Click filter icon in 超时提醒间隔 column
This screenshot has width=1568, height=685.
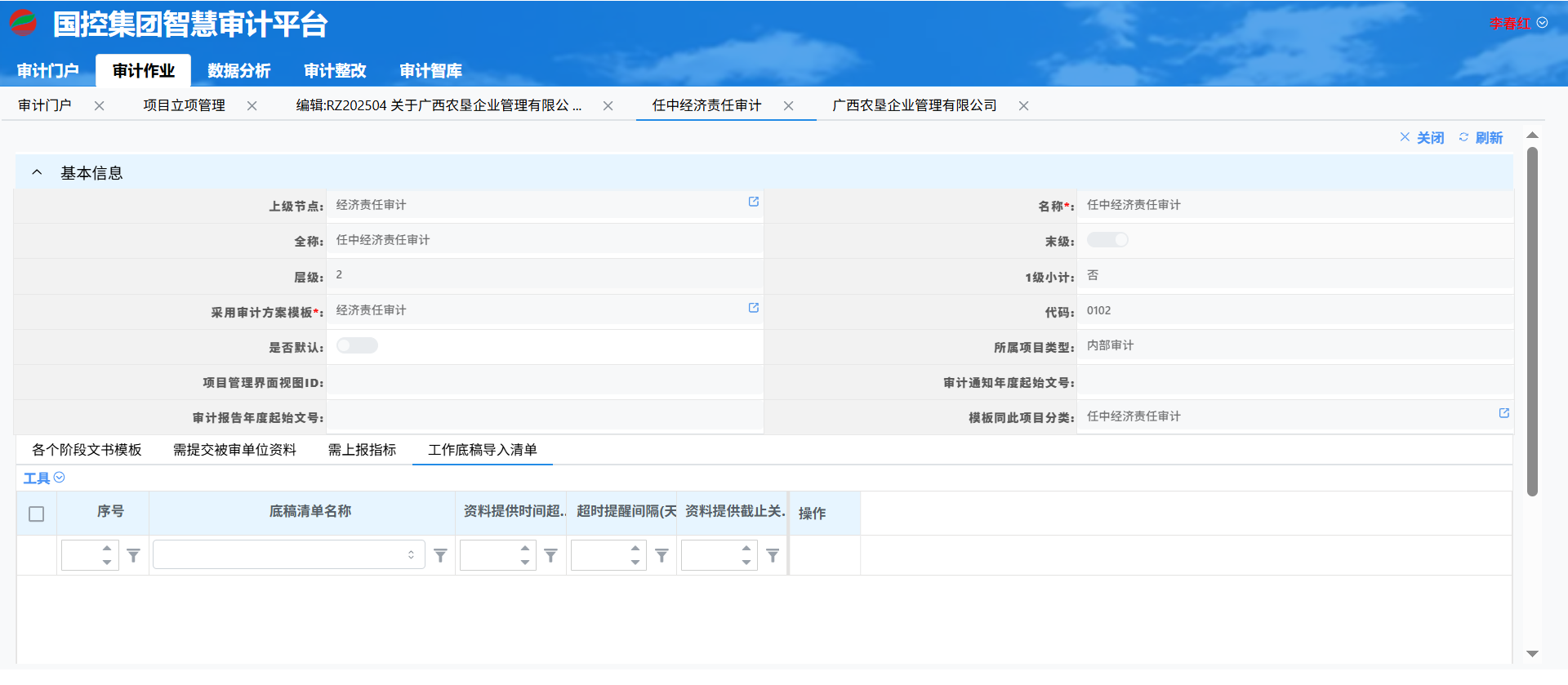click(662, 556)
